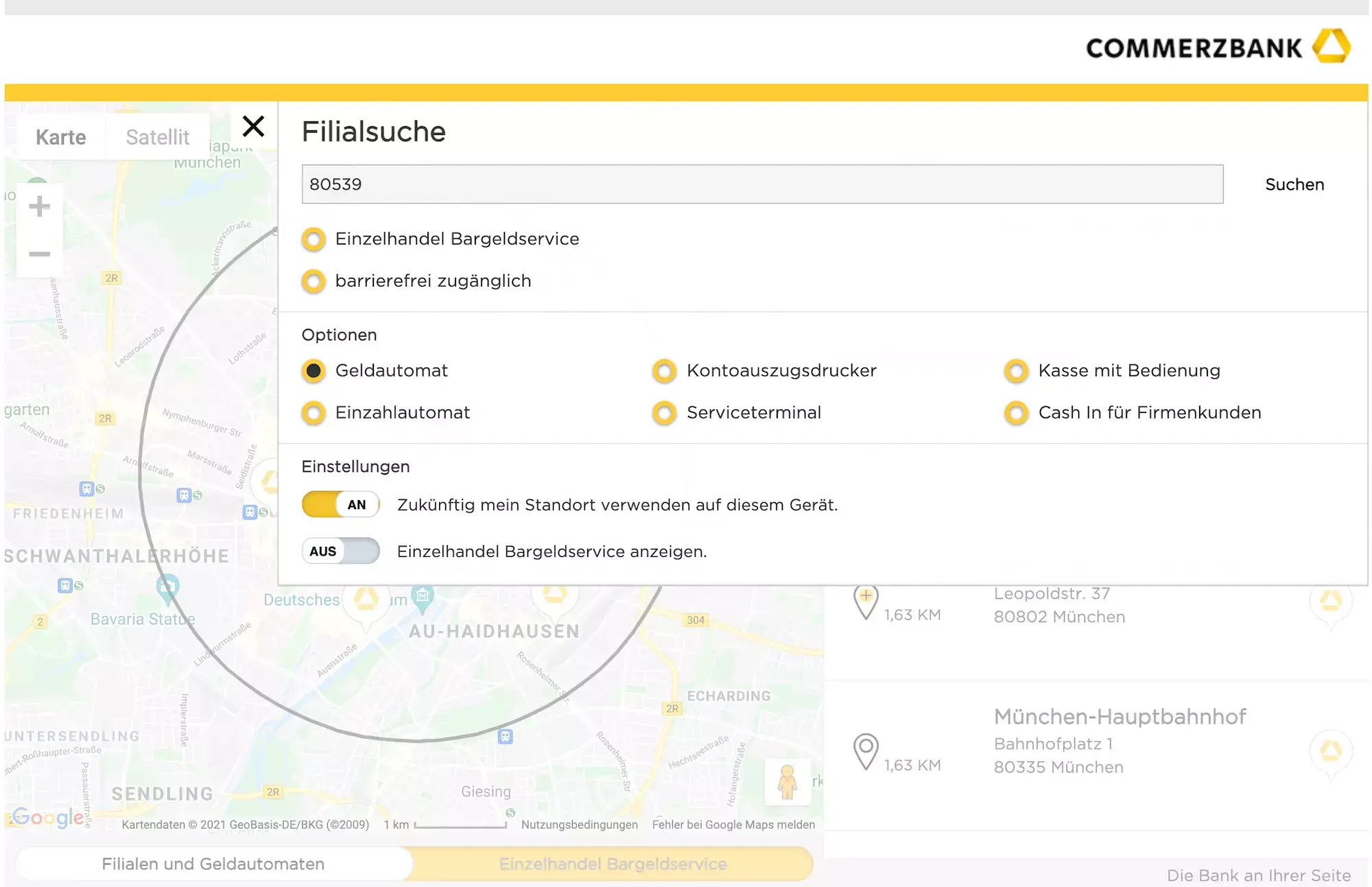The image size is (1372, 887).
Task: Switch map to Satellit view
Action: coord(157,137)
